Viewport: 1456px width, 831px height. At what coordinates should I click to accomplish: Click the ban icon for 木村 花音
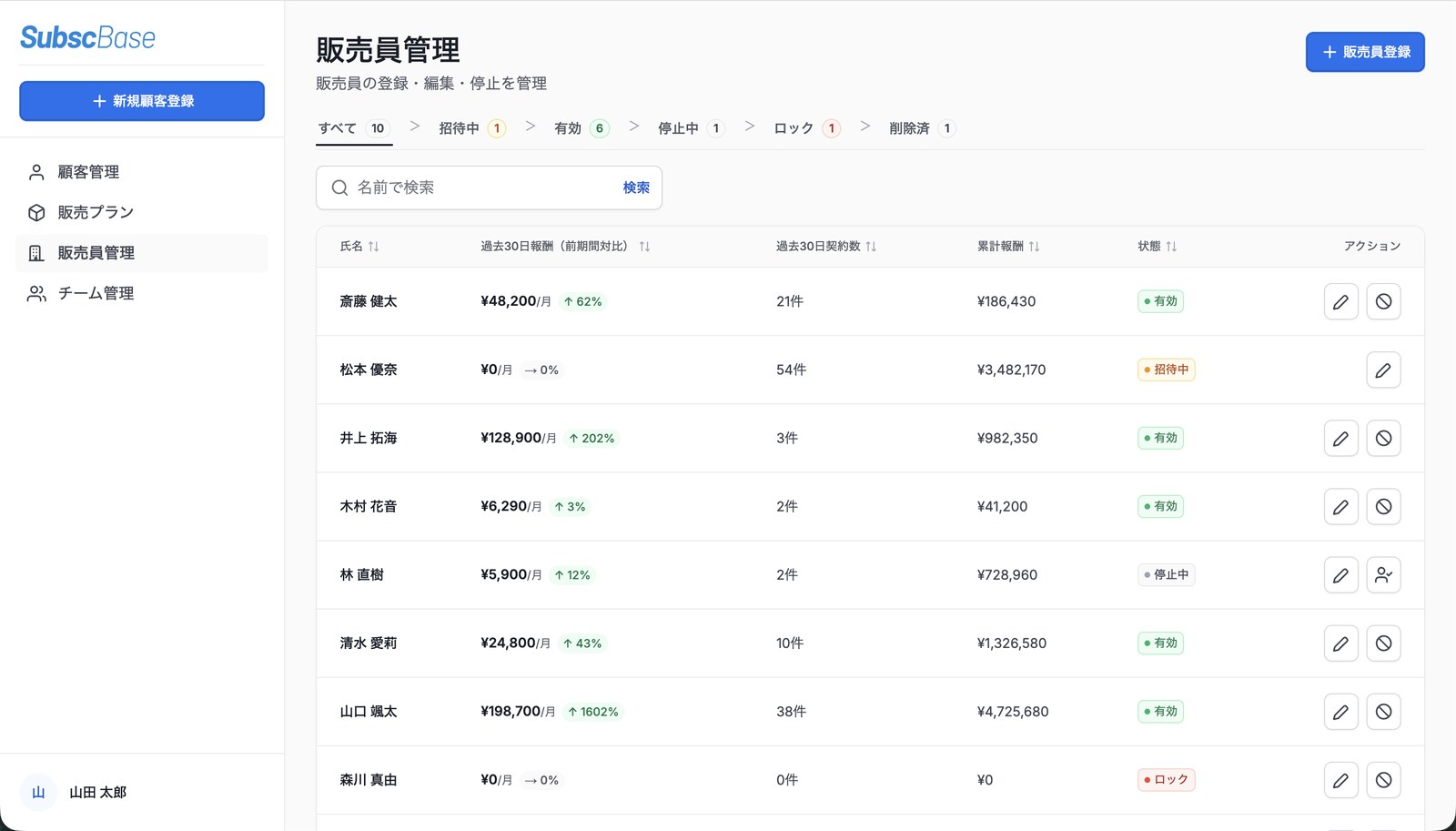coord(1383,506)
